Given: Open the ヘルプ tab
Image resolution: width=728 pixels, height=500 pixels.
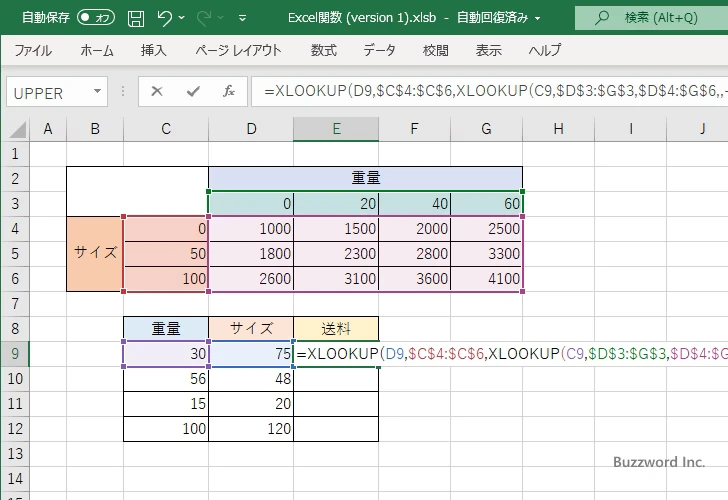Looking at the screenshot, I should click(x=545, y=50).
